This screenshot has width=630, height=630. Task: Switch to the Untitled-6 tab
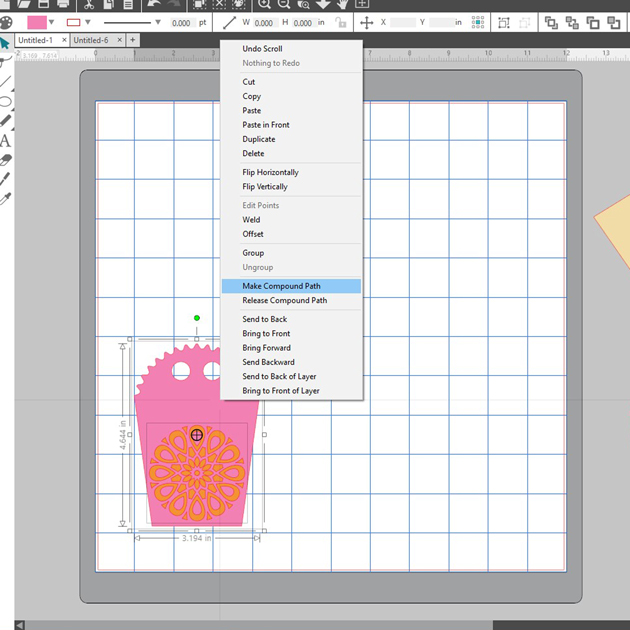point(91,40)
